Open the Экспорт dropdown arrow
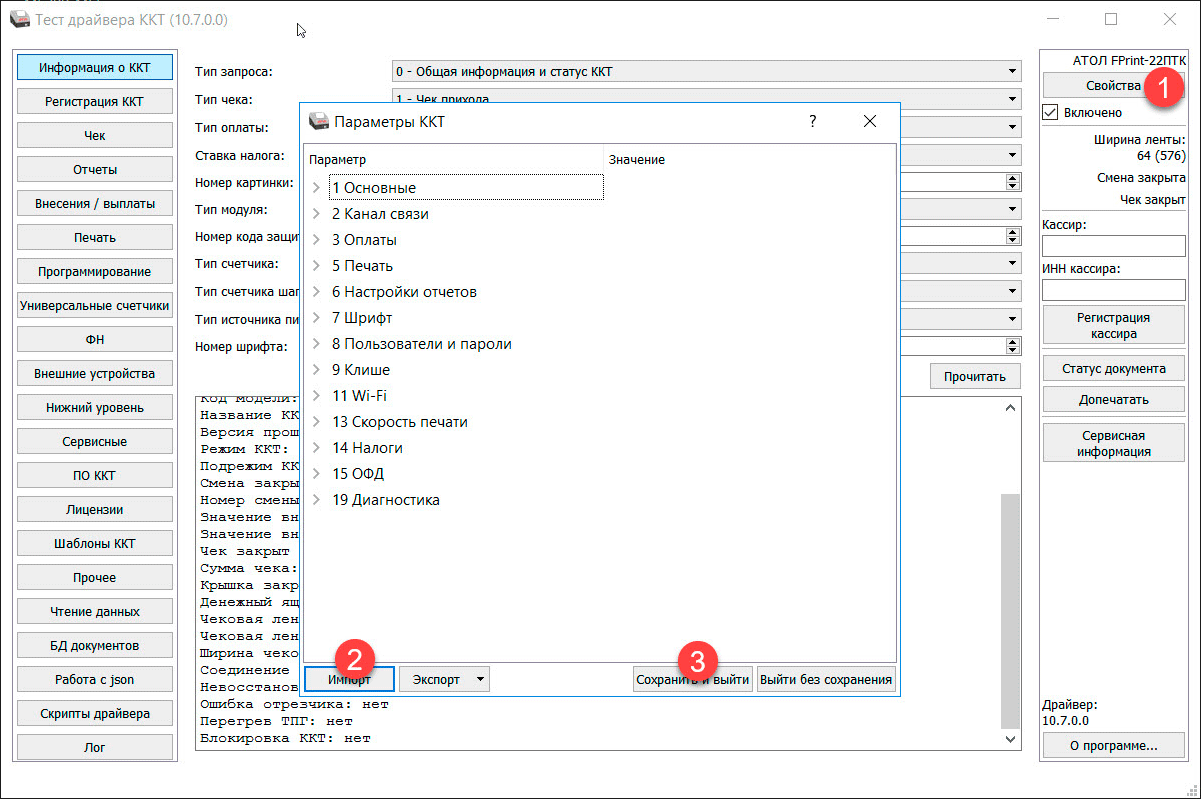The width and height of the screenshot is (1201, 799). tap(481, 680)
